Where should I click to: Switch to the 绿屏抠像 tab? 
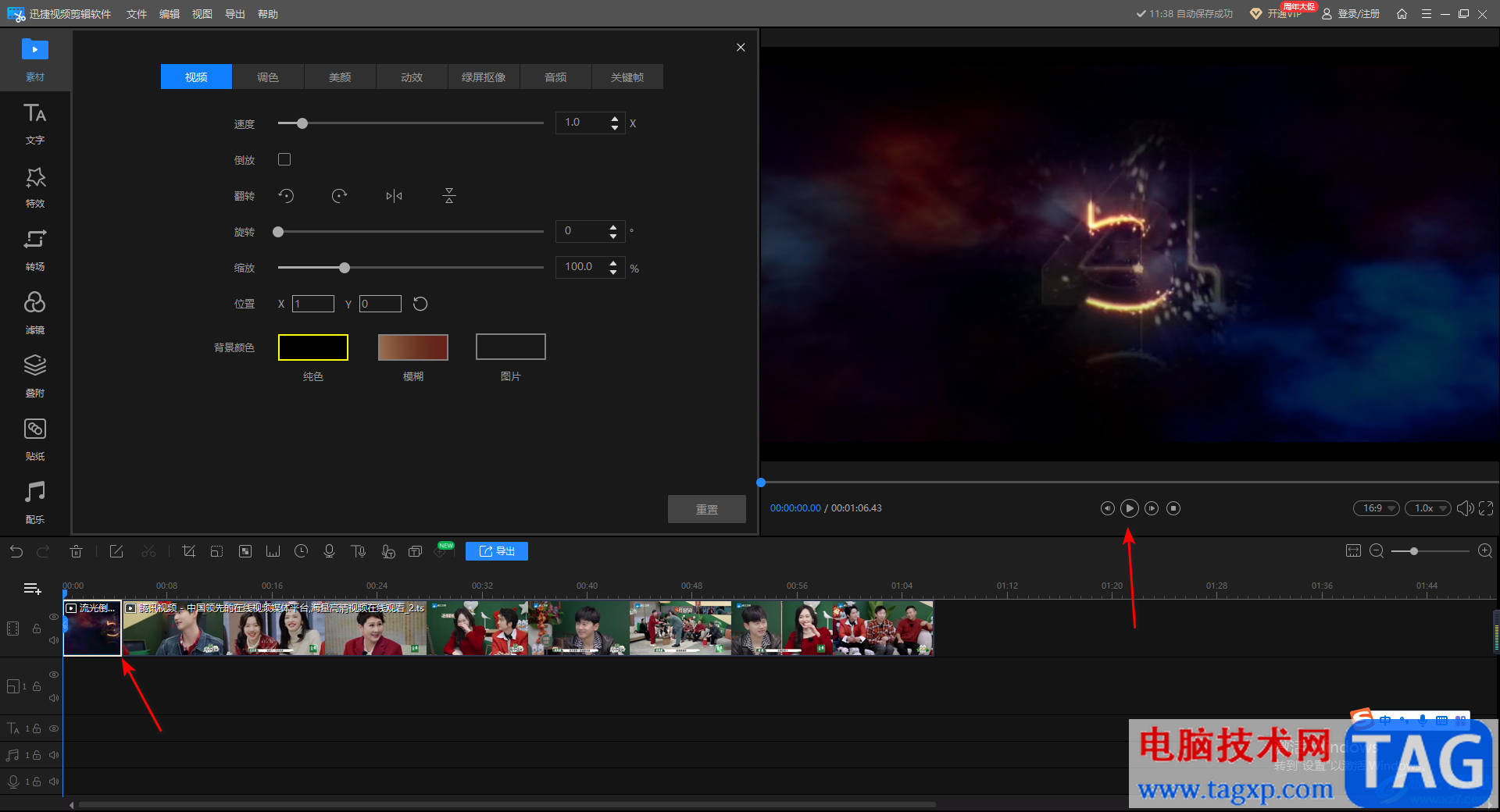tap(484, 77)
